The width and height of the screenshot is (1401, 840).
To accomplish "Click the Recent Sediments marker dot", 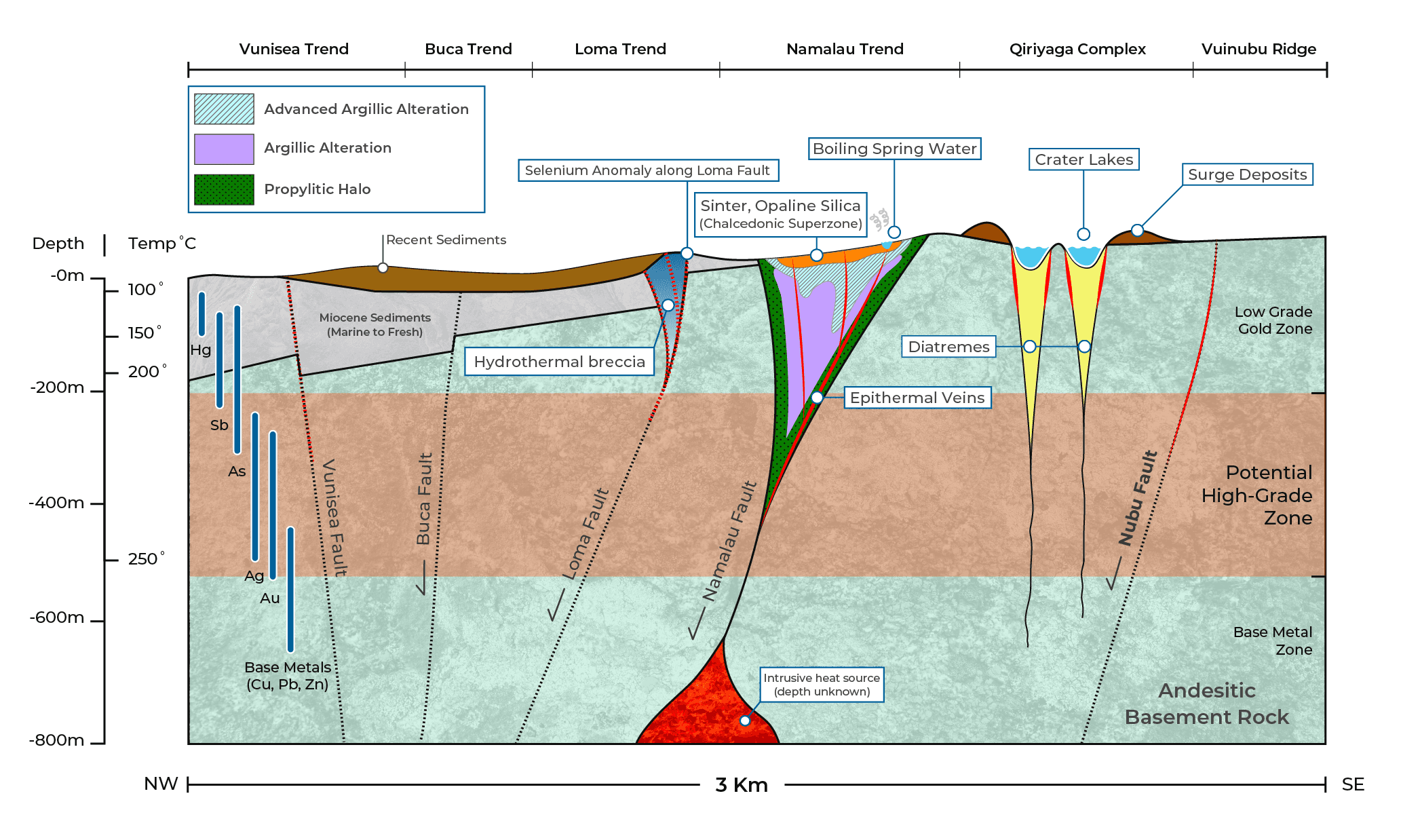I will tap(383, 268).
